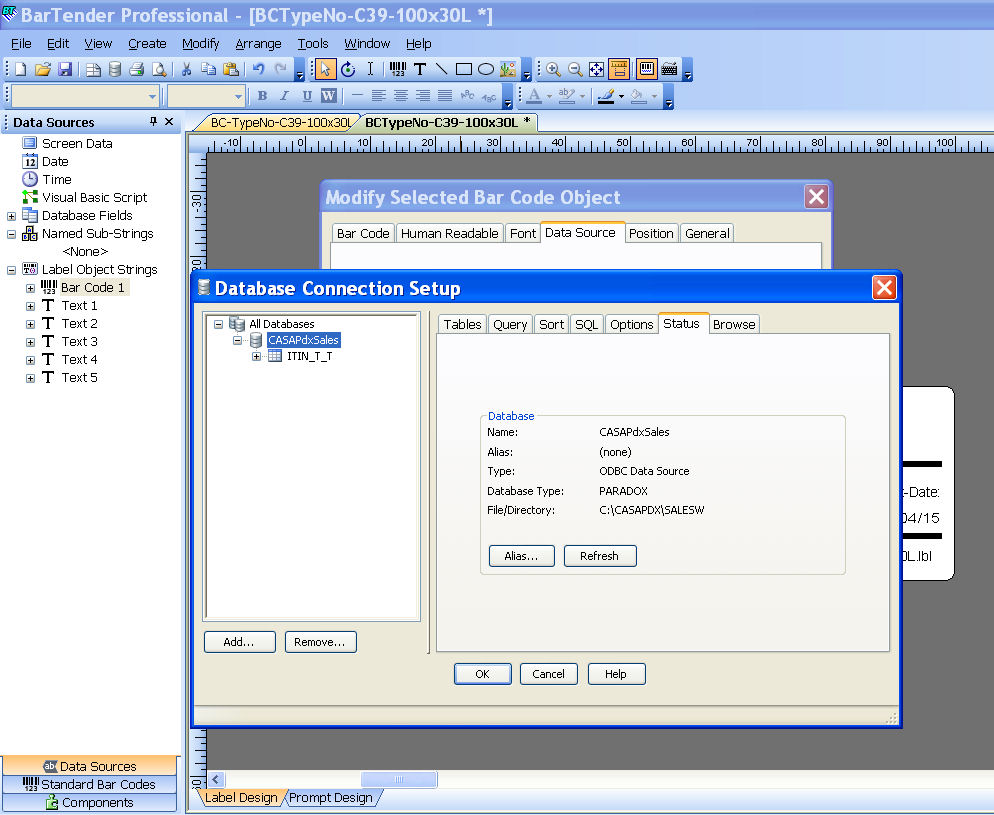
Task: Open the Arrange menu
Action: tap(258, 44)
